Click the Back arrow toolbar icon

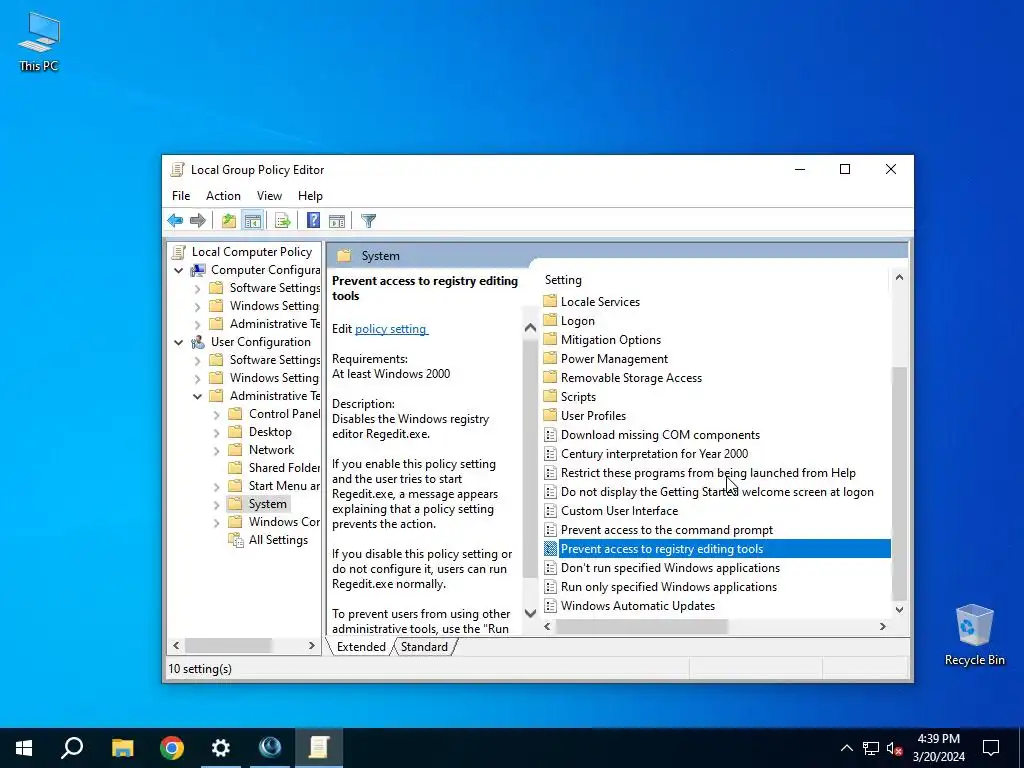175,221
